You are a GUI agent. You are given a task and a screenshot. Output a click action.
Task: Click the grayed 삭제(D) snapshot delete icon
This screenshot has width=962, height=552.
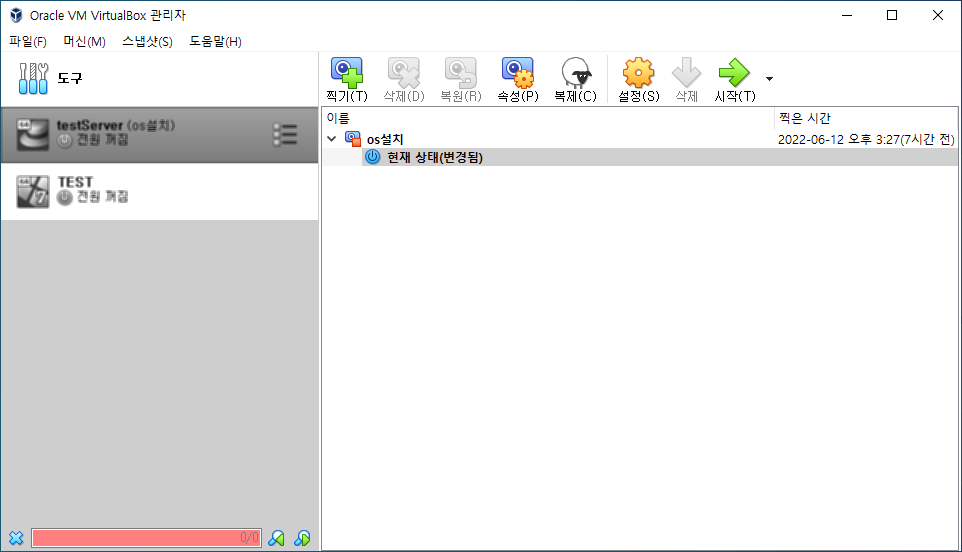pos(404,80)
